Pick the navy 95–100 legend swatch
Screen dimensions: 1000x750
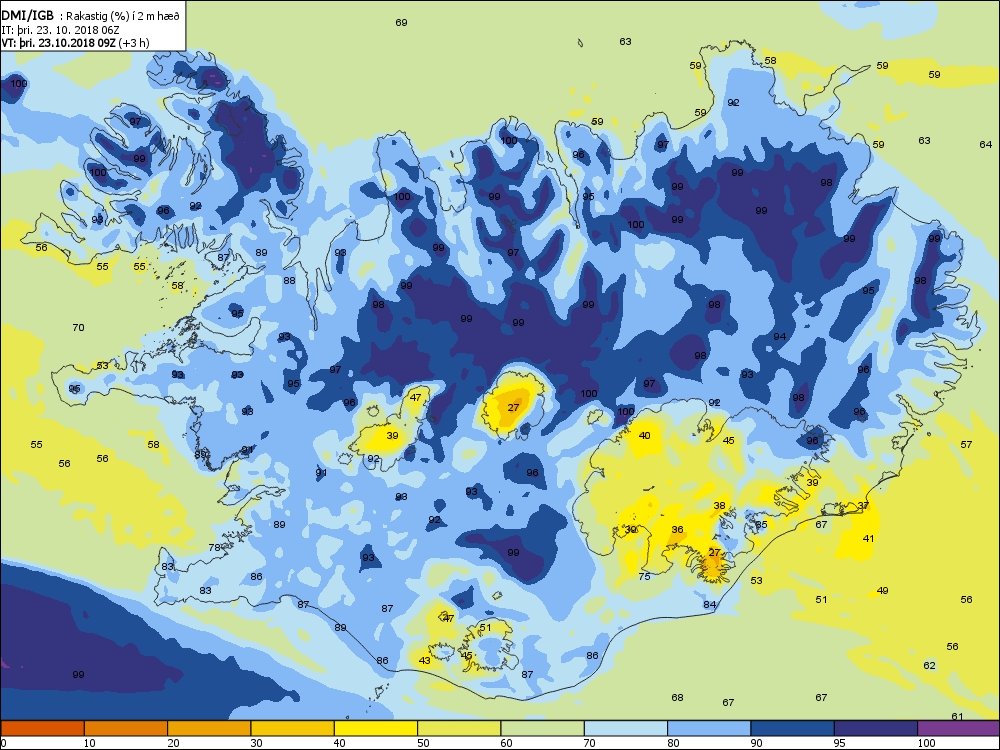tap(876, 728)
